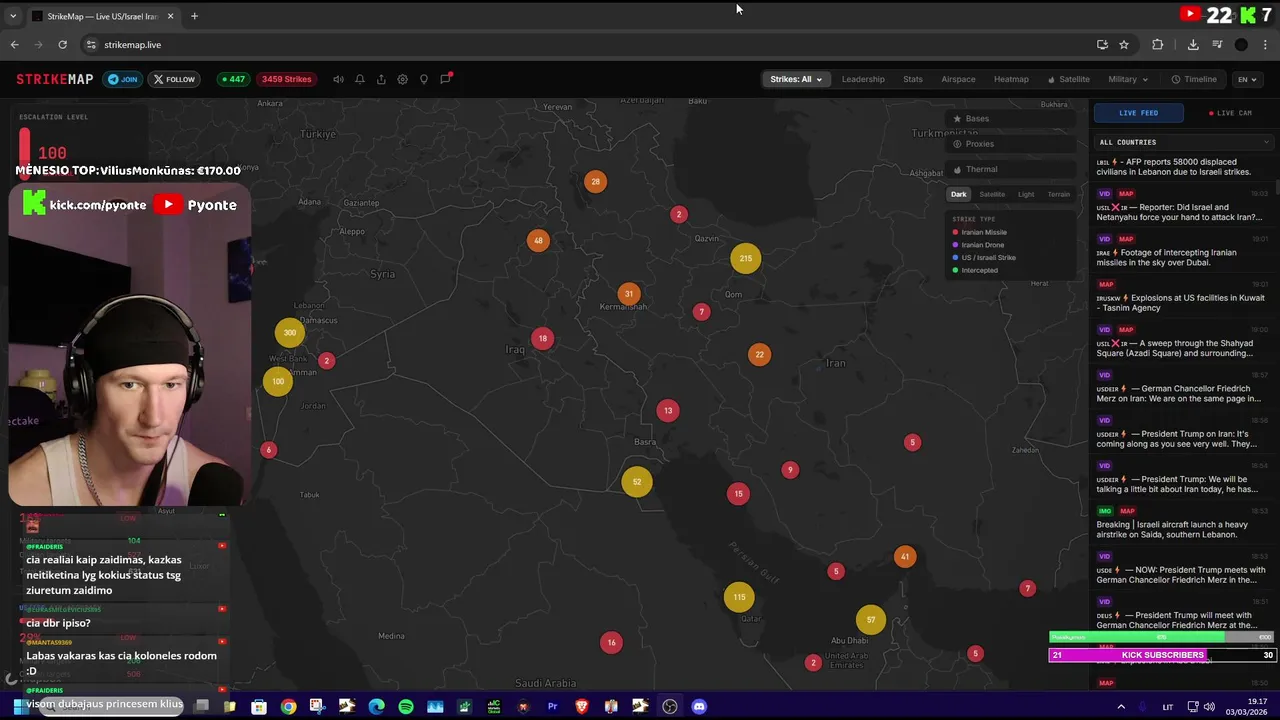Click the X FOLLOW button
This screenshot has width=1280, height=720.
[174, 79]
